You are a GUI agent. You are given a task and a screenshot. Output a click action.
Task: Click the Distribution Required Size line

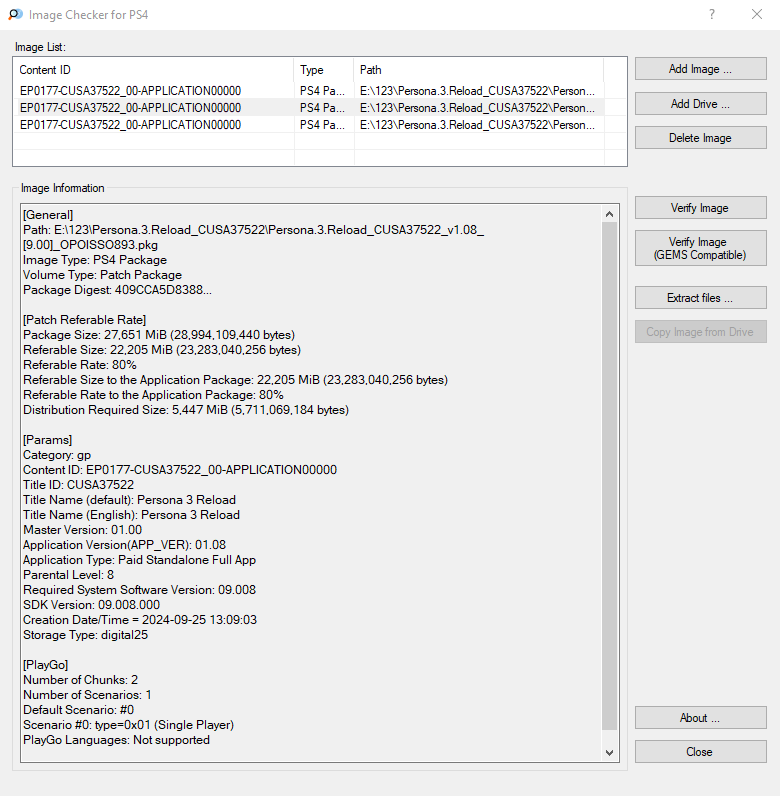pos(186,410)
